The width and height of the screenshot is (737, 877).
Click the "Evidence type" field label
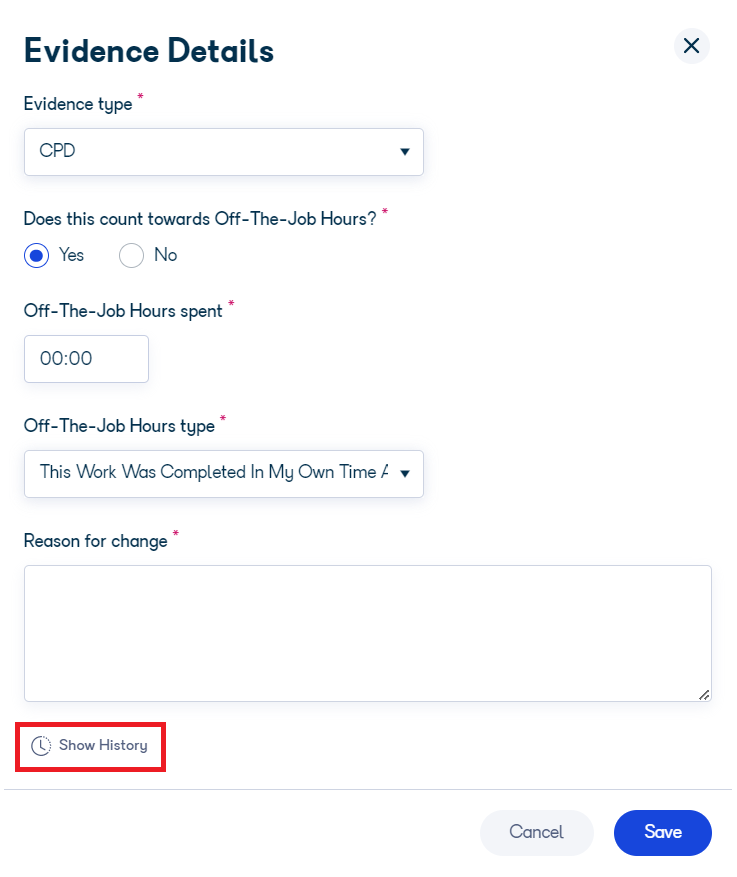(78, 104)
